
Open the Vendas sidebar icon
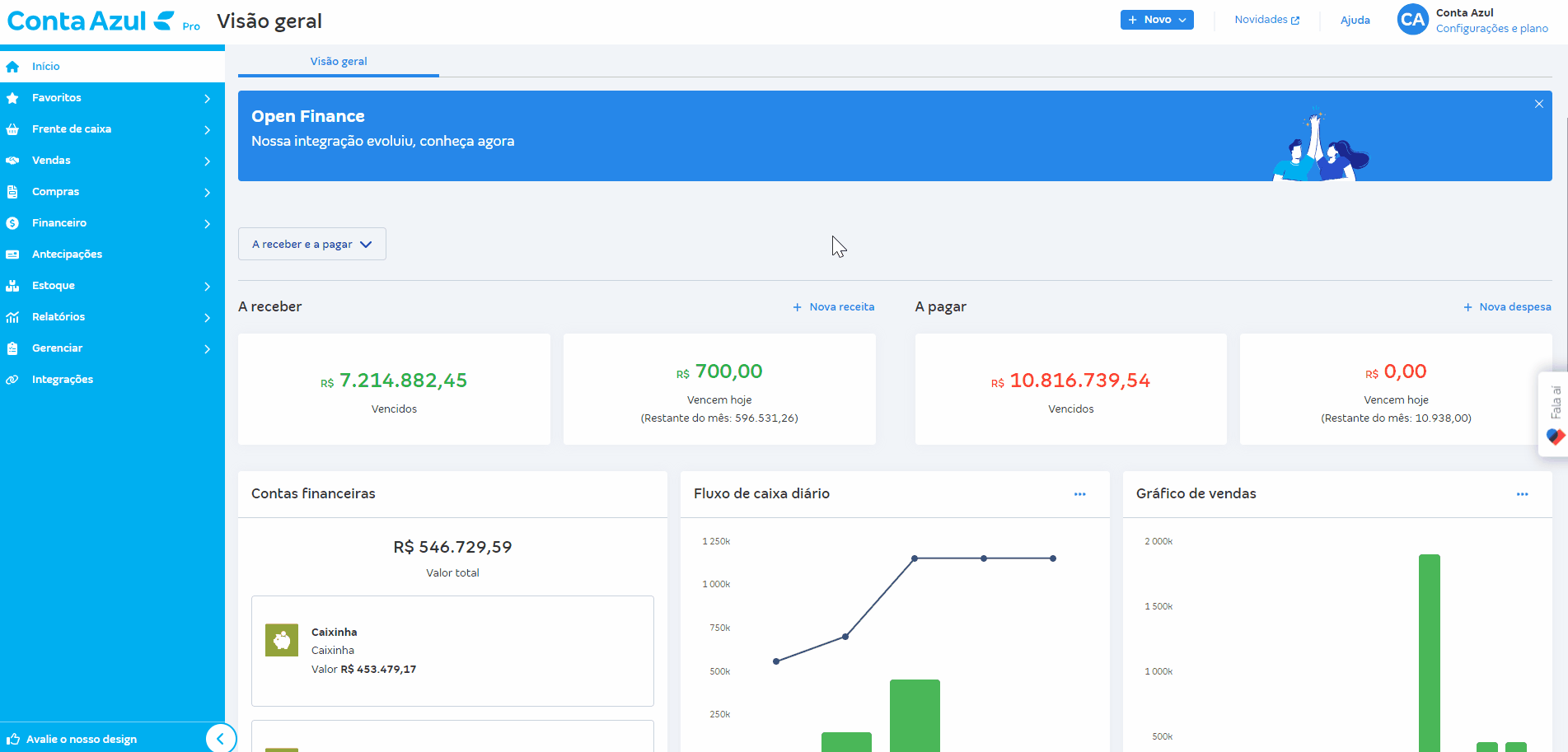[x=13, y=160]
